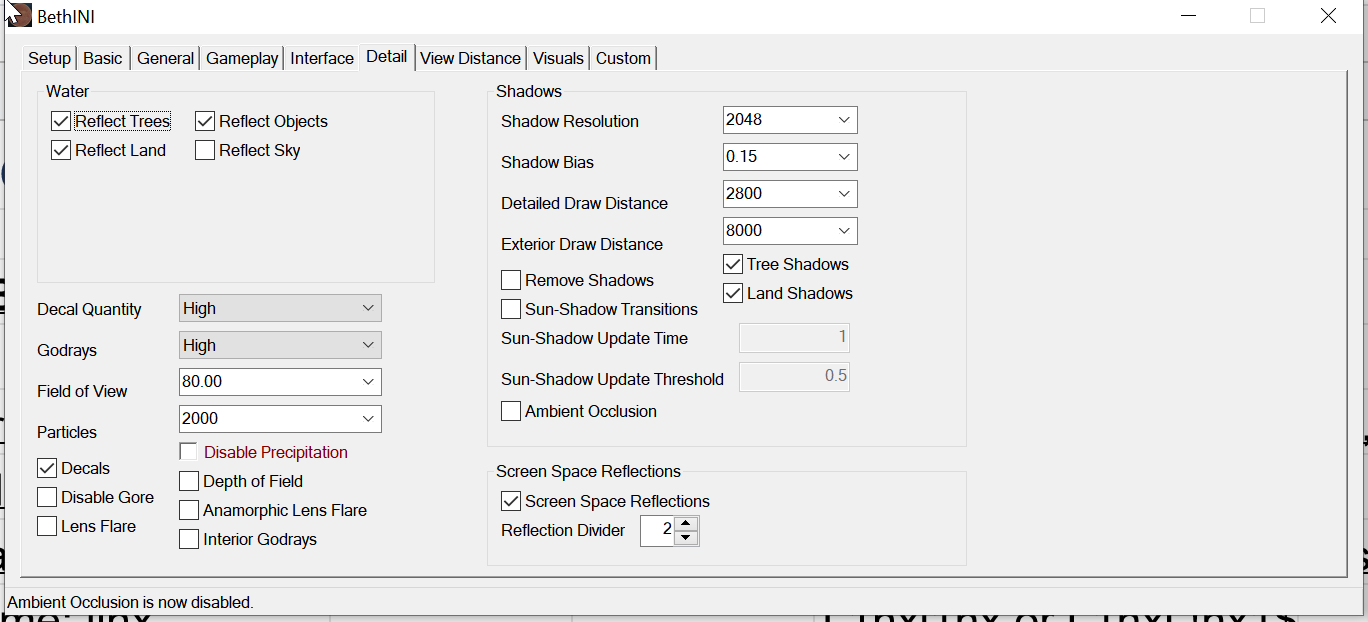Expand Exterior Draw Distance dropdown
Viewport: 1368px width, 622px height.
790,231
